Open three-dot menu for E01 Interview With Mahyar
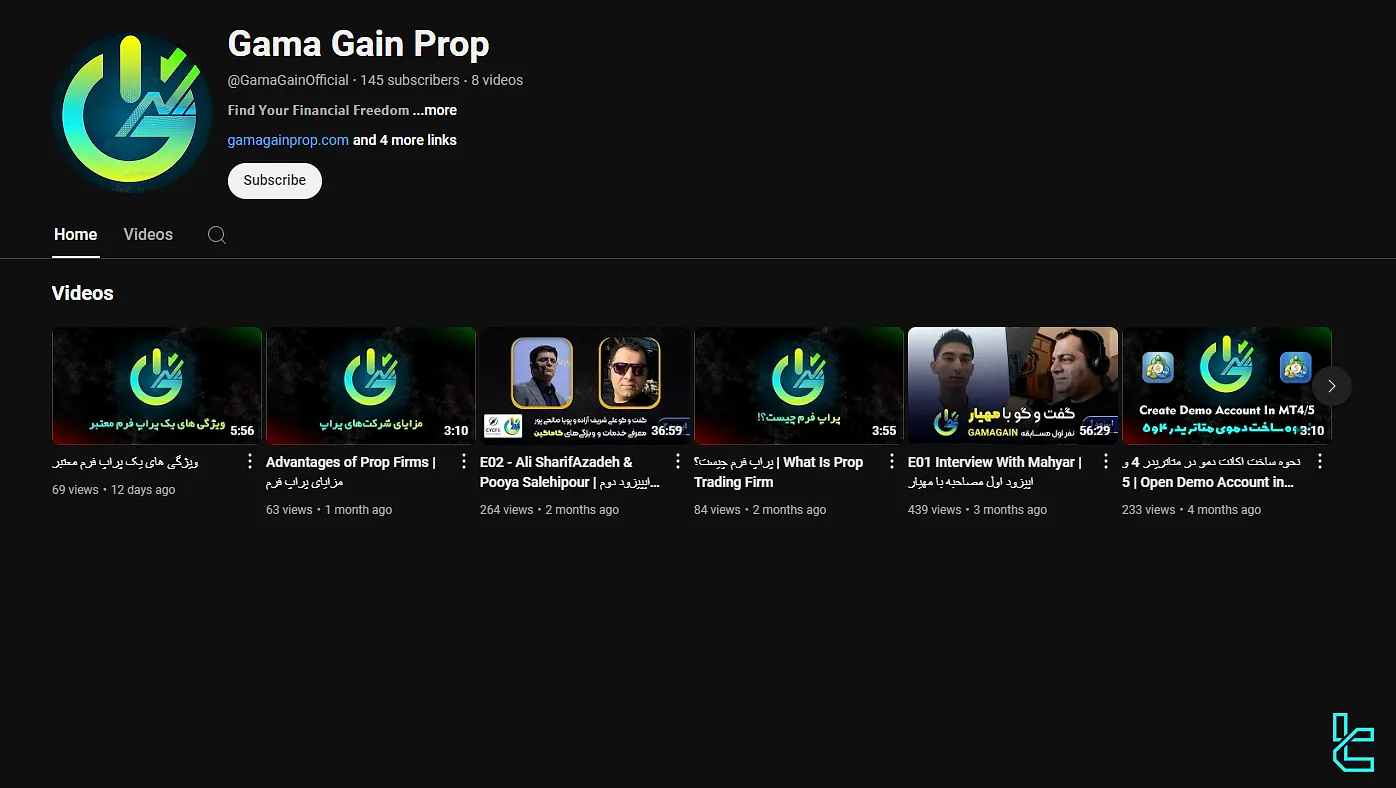Screen dimensions: 1396x788 1106,462
